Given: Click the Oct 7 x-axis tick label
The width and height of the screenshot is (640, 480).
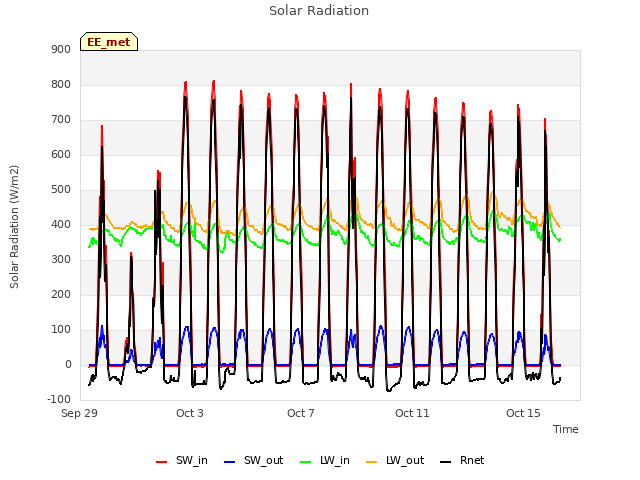Looking at the screenshot, I should [x=301, y=413].
